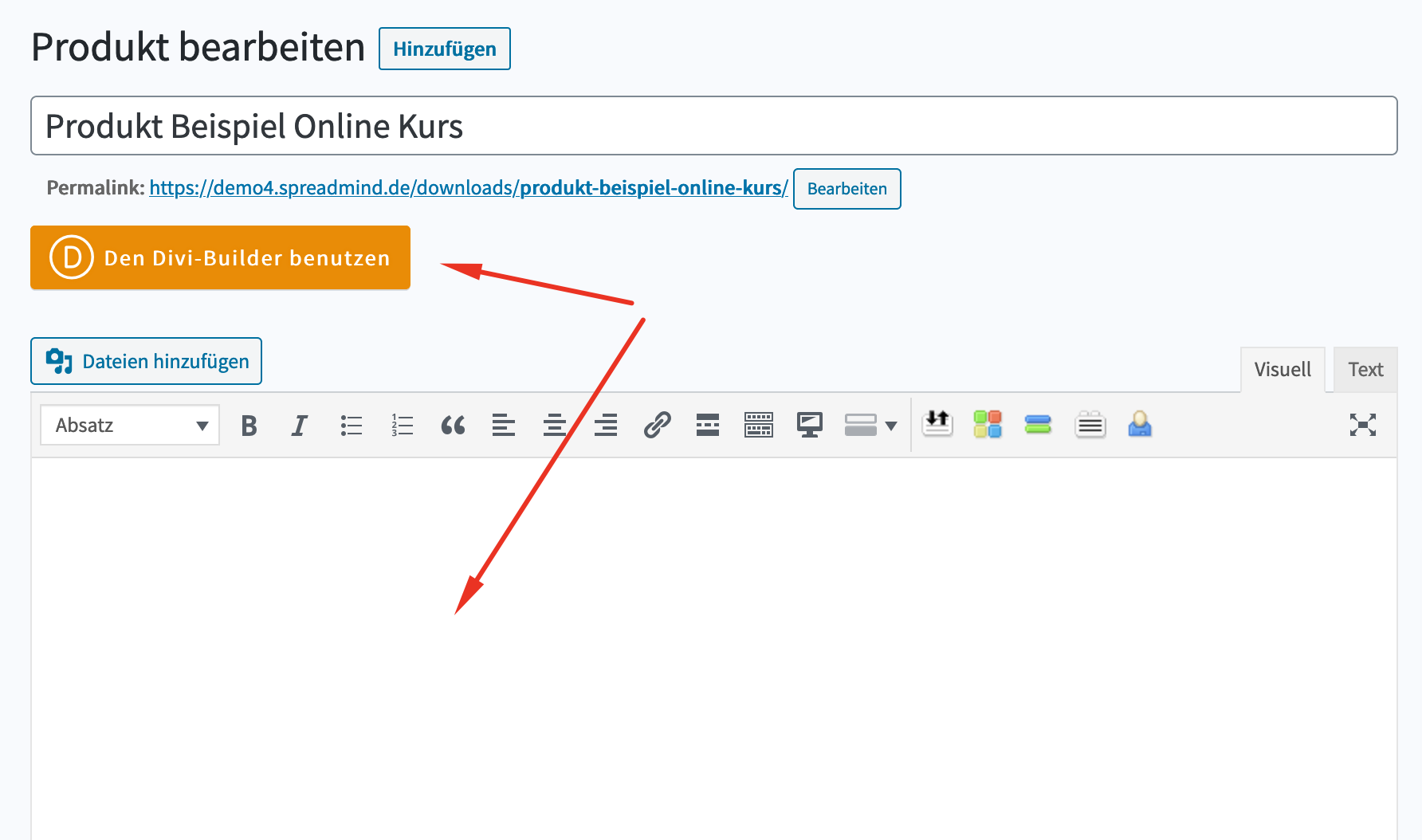The width and height of the screenshot is (1422, 840).
Task: Click Dateien hinzufügen media button
Action: [x=146, y=361]
